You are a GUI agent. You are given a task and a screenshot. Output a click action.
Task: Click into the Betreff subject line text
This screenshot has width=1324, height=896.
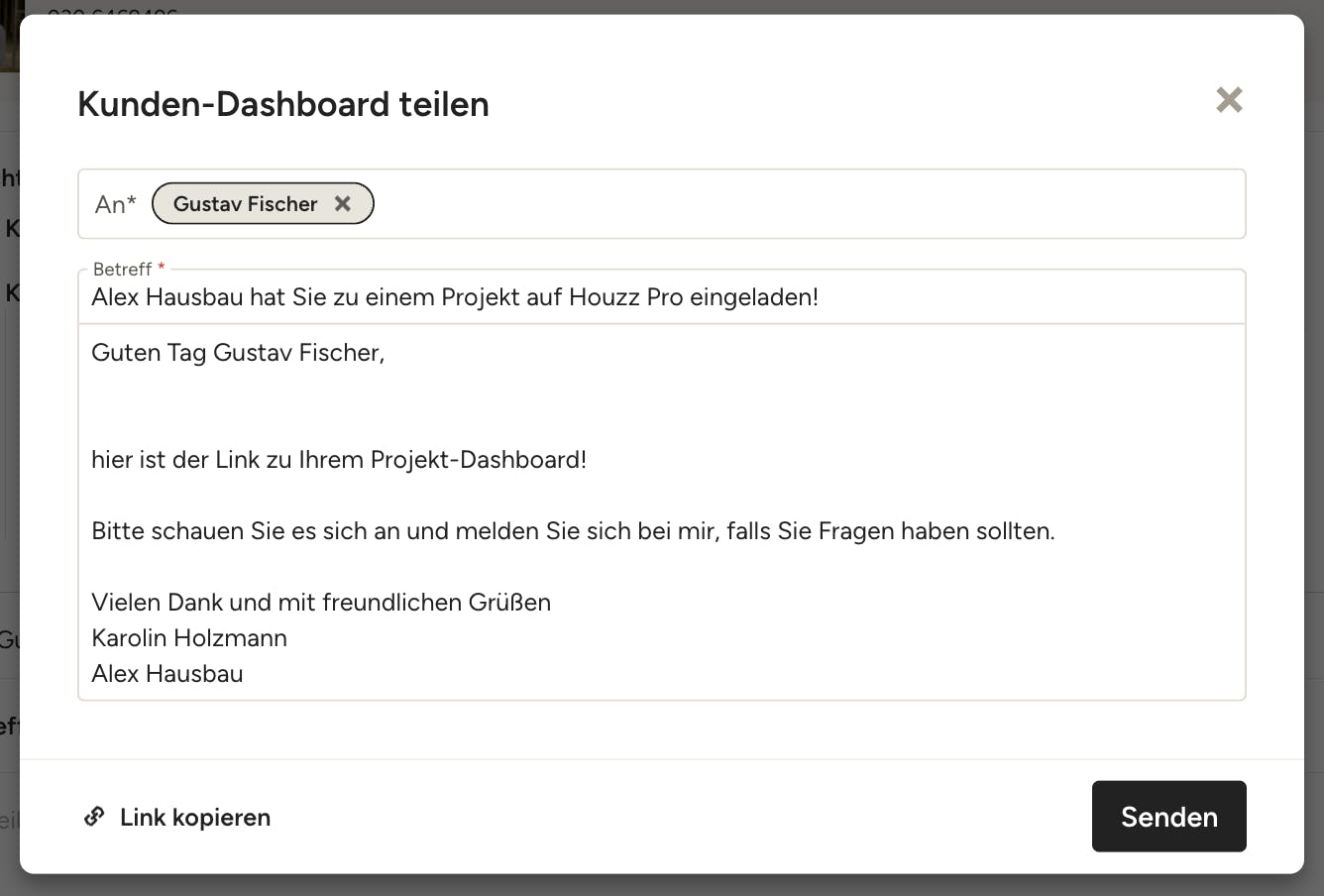(455, 297)
